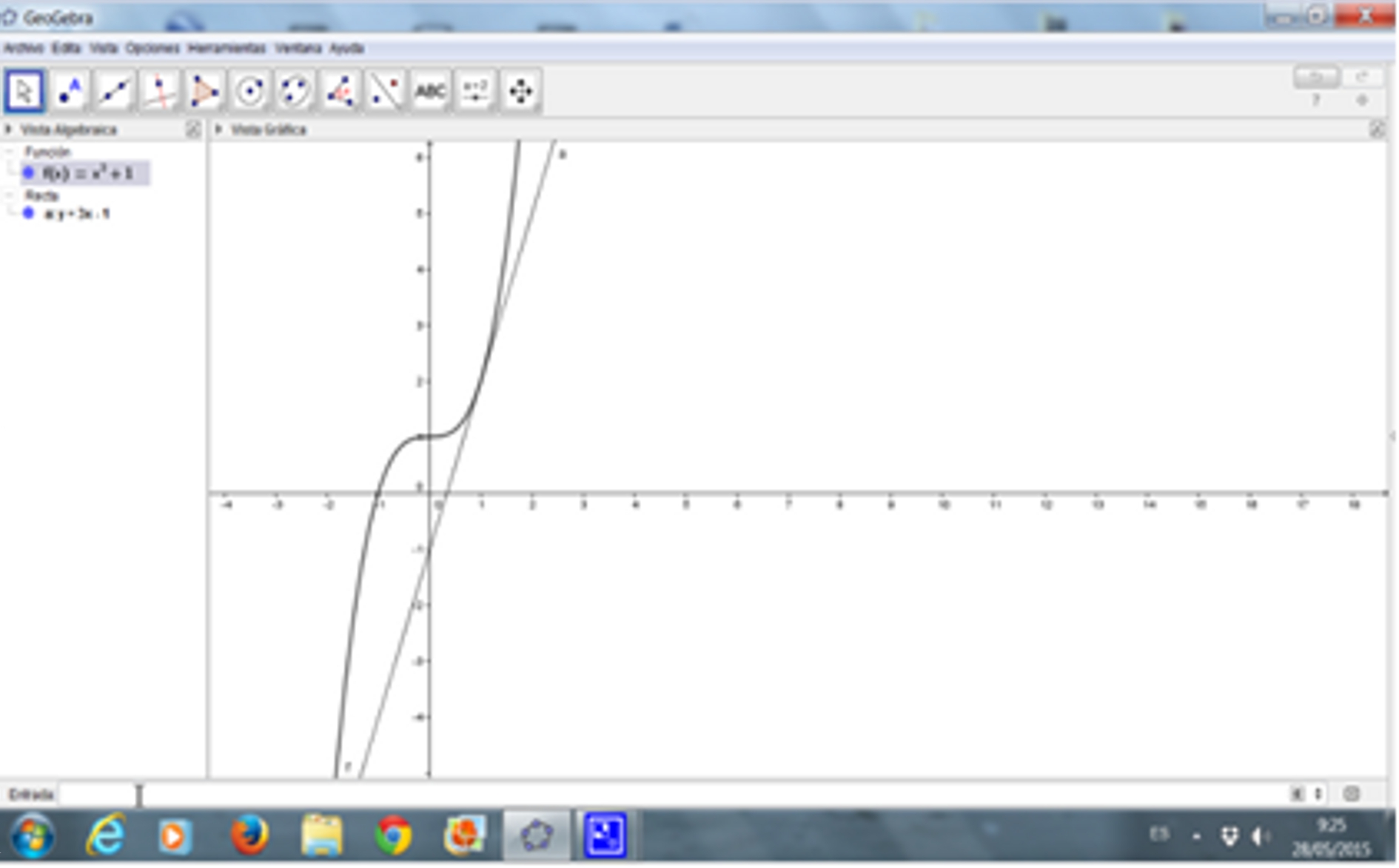Expand the Vista Gráfica style bar arrow
1399x868 pixels.
pos(219,129)
